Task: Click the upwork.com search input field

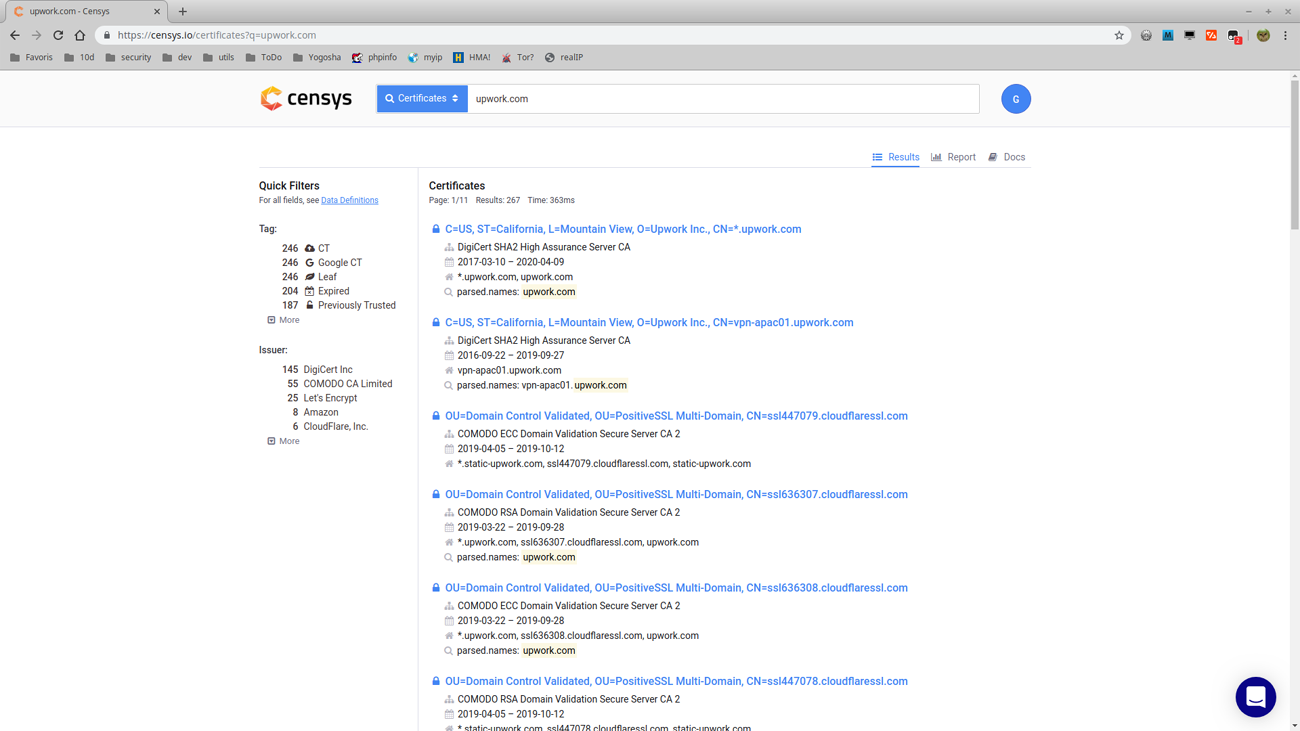Action: 723,99
